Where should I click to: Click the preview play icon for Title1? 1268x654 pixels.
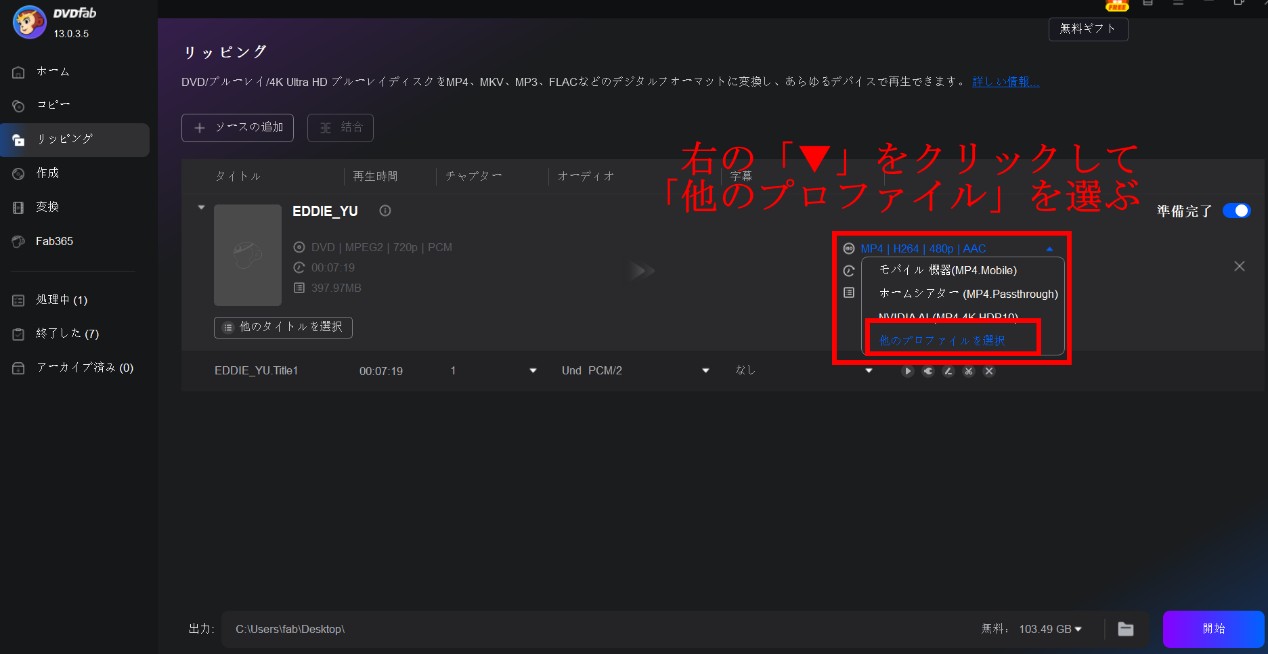(907, 371)
